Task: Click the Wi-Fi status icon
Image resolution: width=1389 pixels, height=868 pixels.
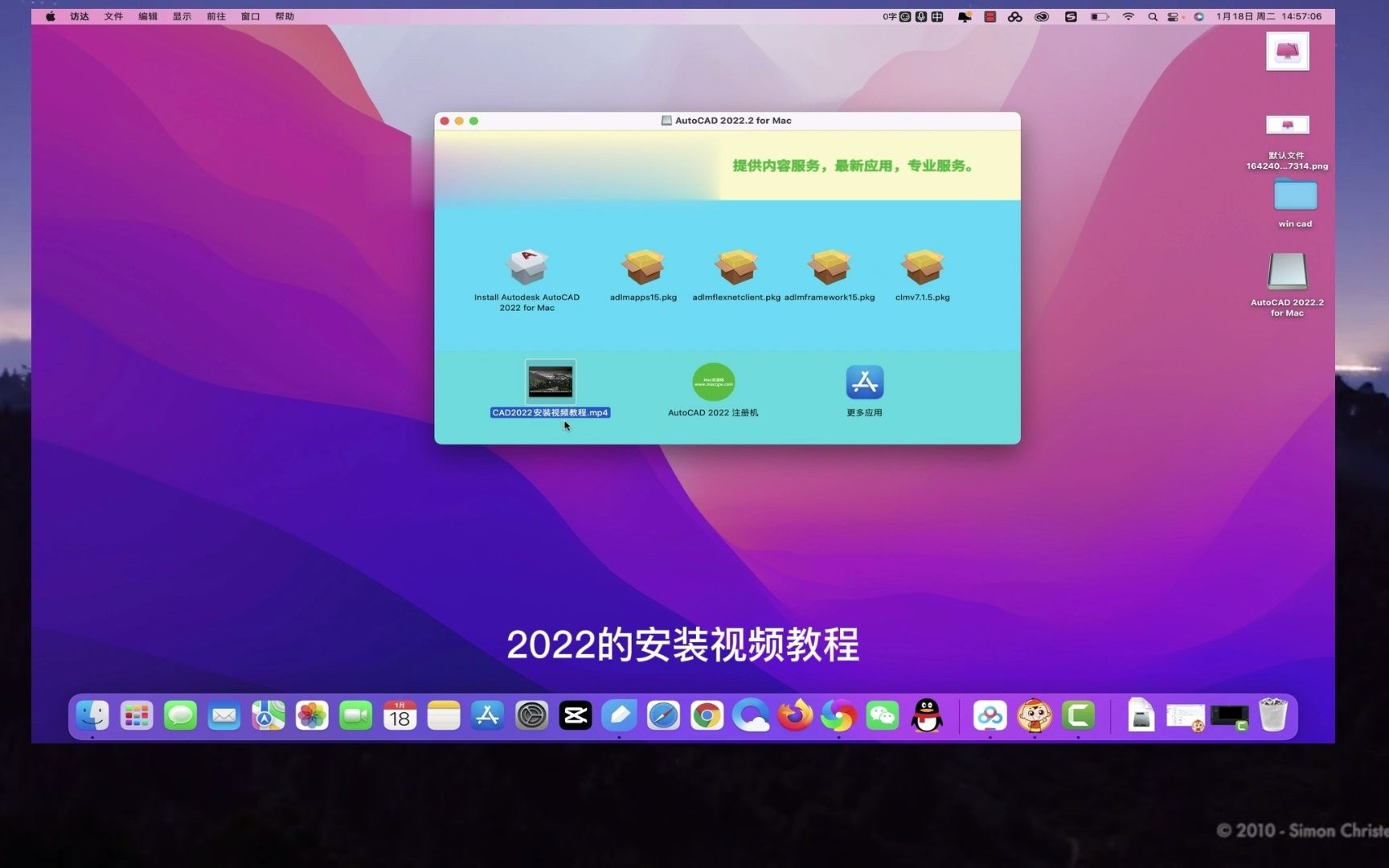Action: click(x=1129, y=16)
